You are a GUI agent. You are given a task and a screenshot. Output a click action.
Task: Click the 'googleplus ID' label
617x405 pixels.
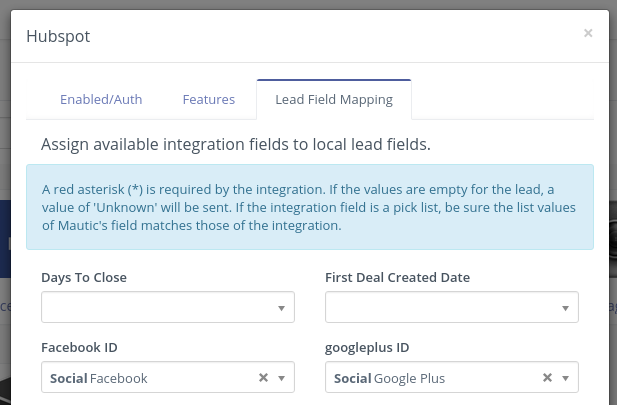coord(367,348)
